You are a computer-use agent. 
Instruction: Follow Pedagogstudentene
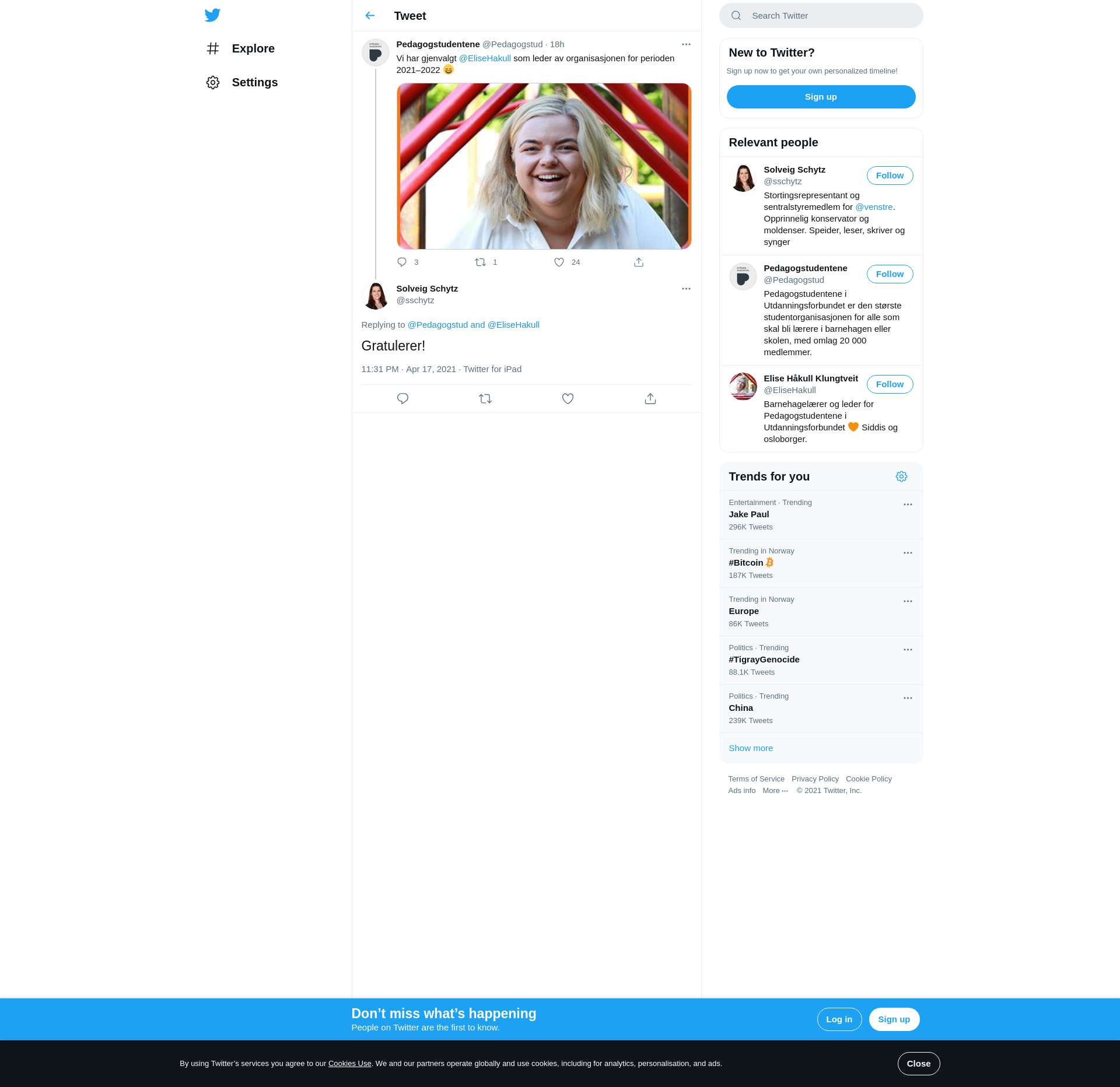click(x=890, y=274)
